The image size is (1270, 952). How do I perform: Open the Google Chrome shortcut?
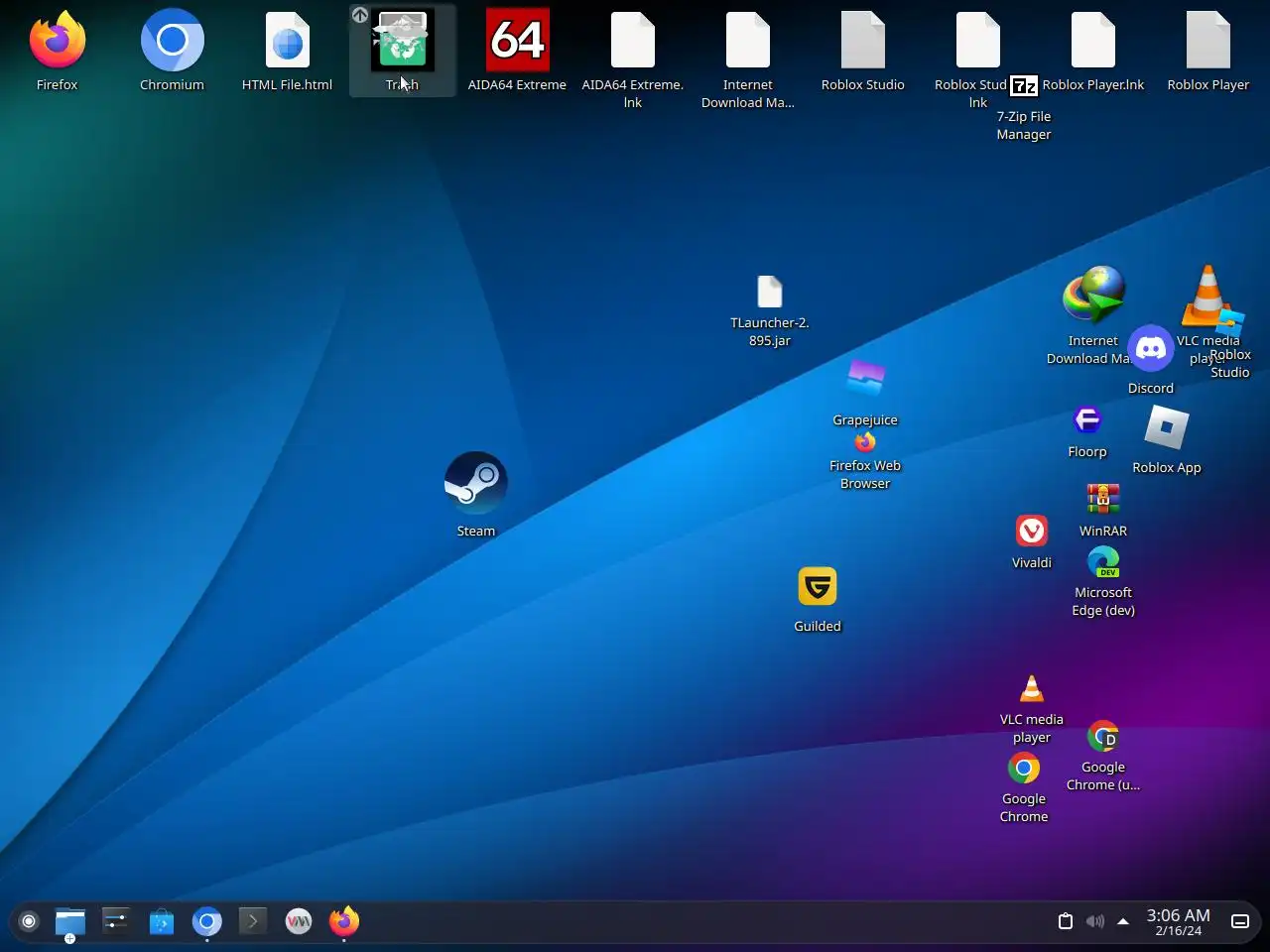[1024, 769]
